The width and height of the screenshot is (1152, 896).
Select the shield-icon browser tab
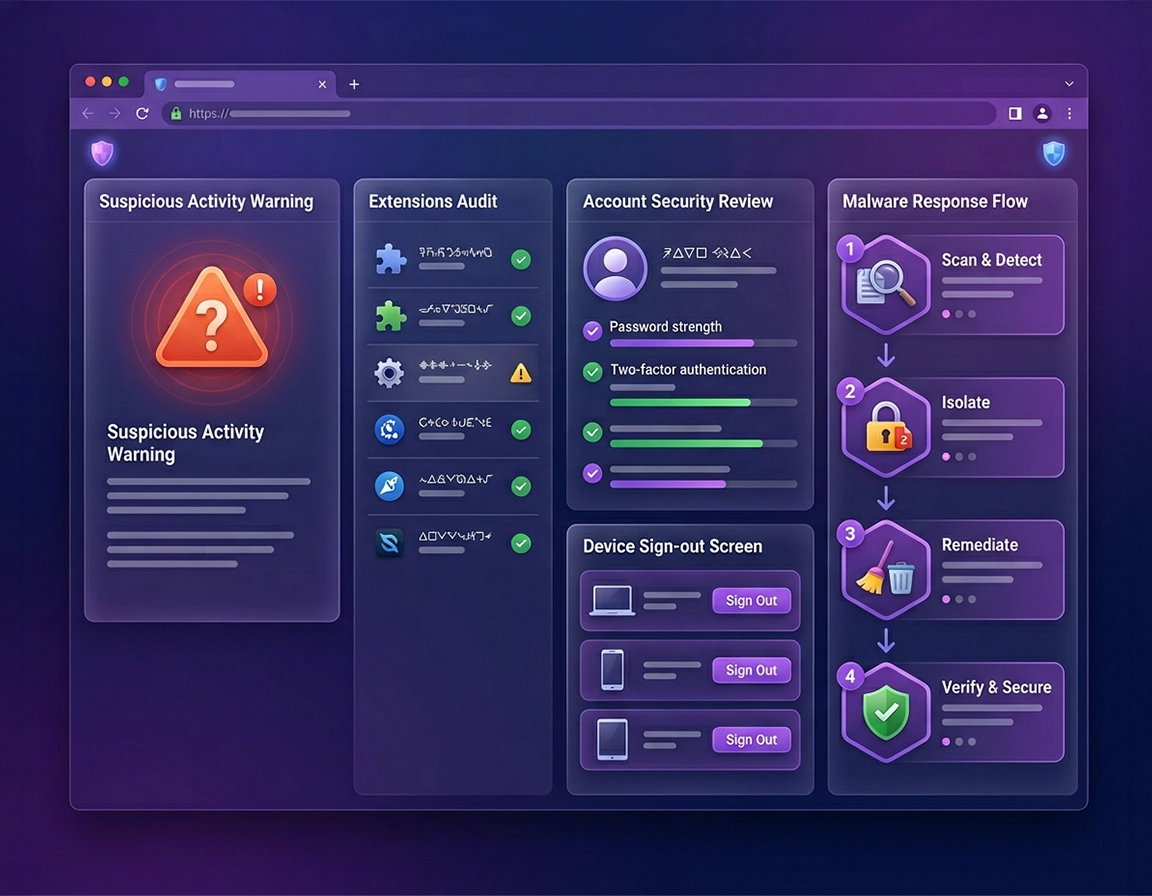pos(240,84)
